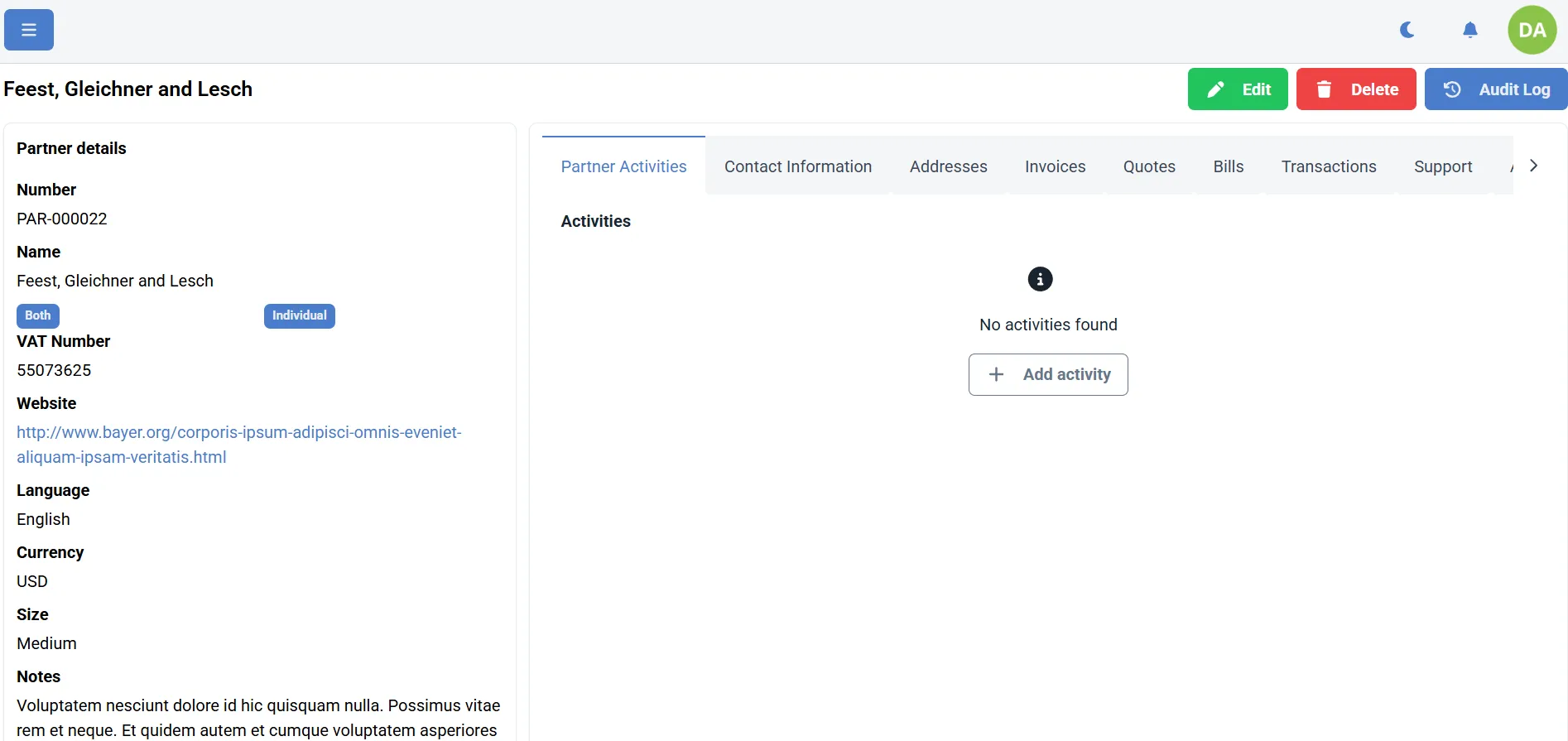The image size is (1568, 741).
Task: Switch to Contact Information tab
Action: (x=797, y=166)
